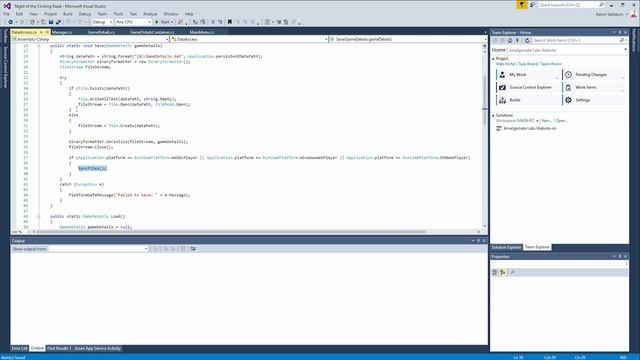Click the Builds icon in Team Explorer
This screenshot has height=360, width=640.
click(x=502, y=100)
